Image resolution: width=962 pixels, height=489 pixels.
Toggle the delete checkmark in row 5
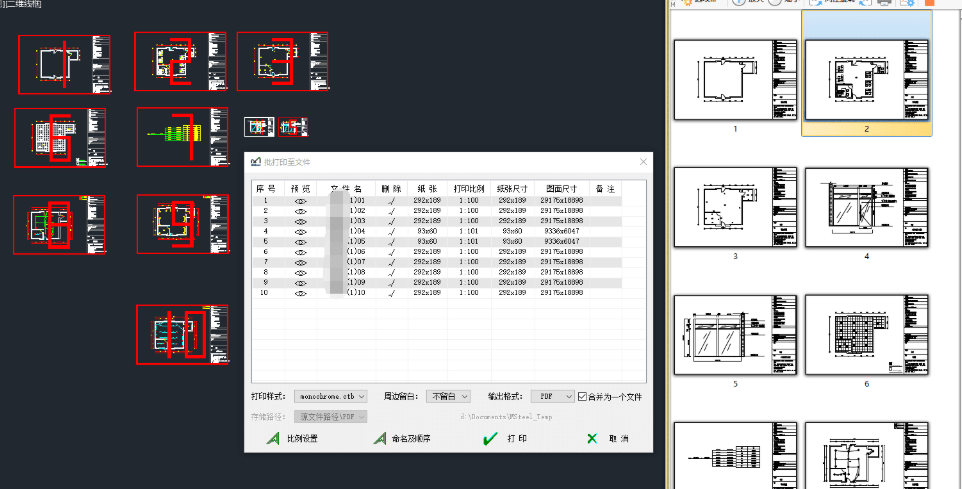click(x=391, y=242)
